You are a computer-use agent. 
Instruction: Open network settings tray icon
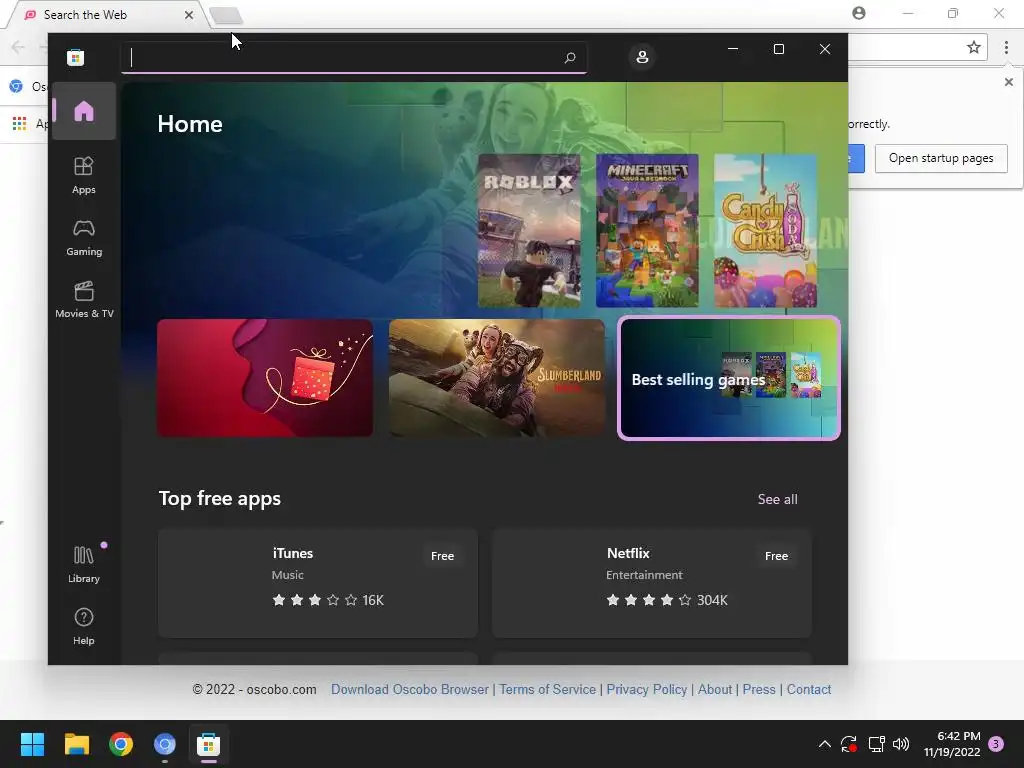(876, 744)
